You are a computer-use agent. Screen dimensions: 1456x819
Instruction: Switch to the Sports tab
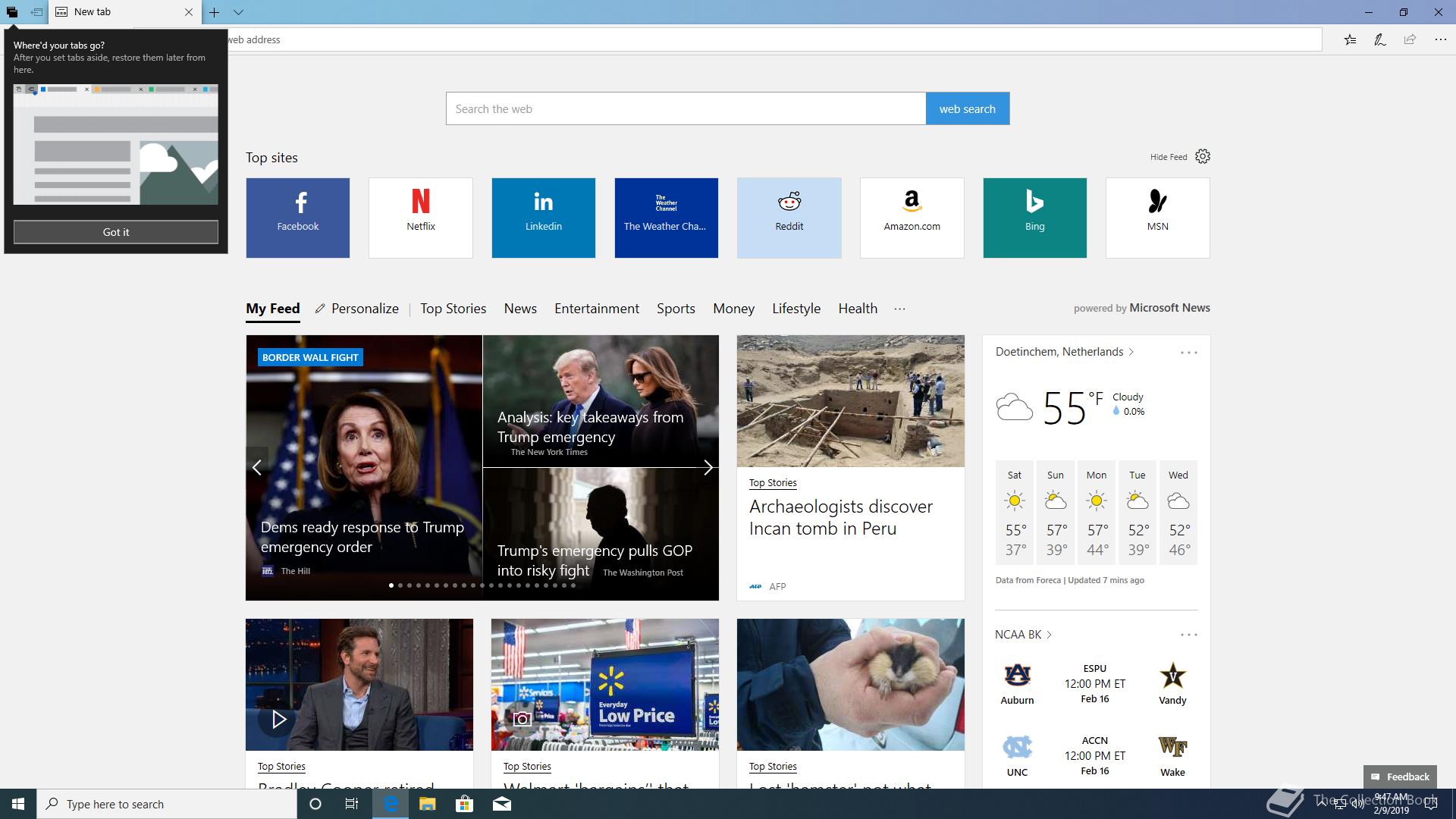click(x=676, y=309)
